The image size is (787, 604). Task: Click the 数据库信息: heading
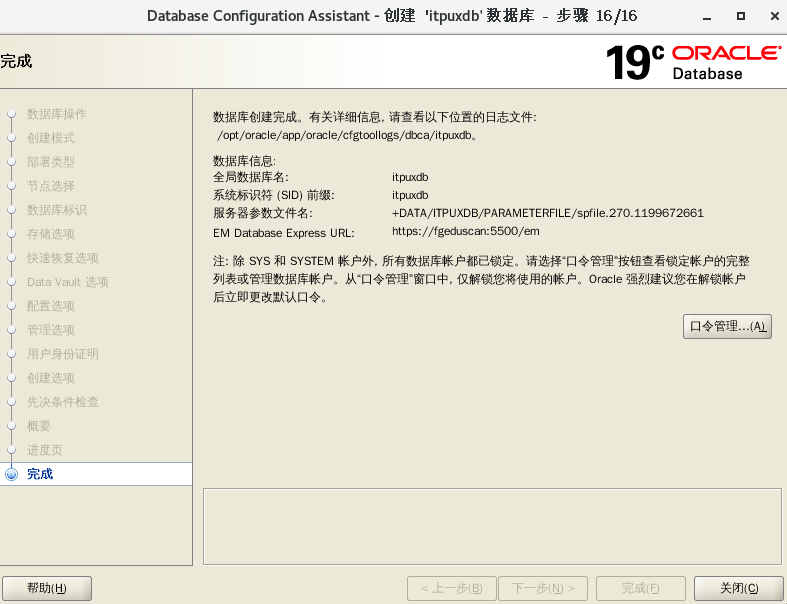click(x=244, y=161)
